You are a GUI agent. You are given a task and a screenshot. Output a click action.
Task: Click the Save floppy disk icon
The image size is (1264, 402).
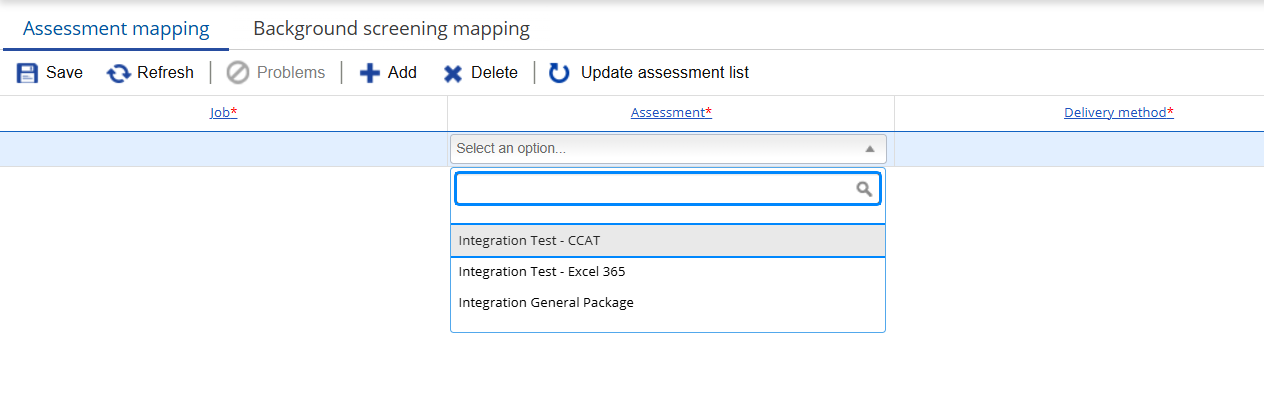point(27,73)
